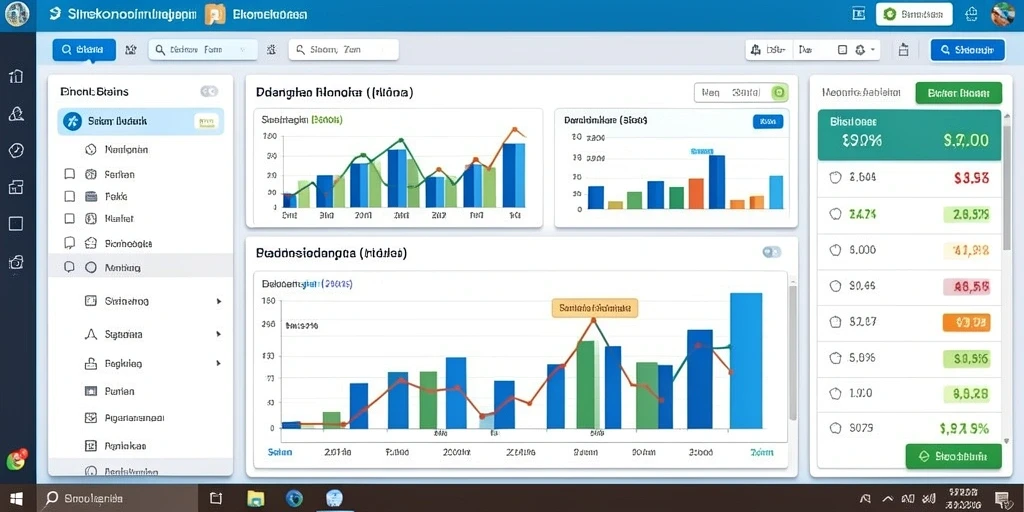Image resolution: width=1024 pixels, height=512 pixels.
Task: Click the orange folder icon in title bar
Action: [215, 14]
